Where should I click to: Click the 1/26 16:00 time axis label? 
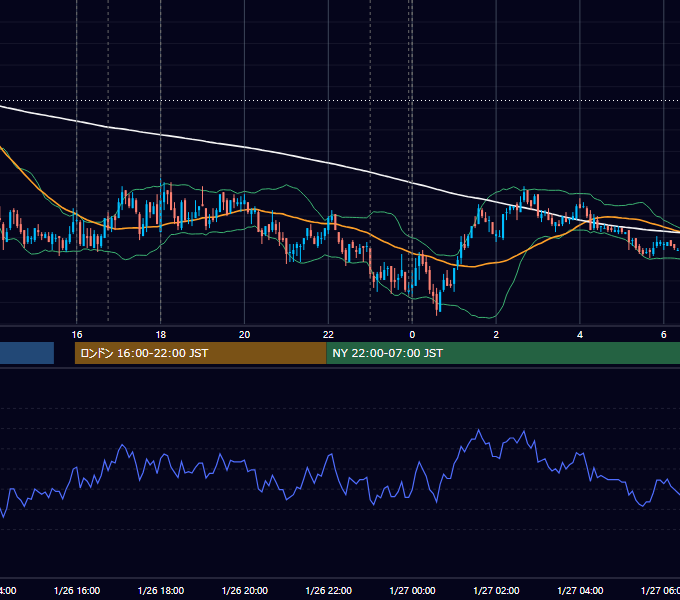[x=77, y=590]
